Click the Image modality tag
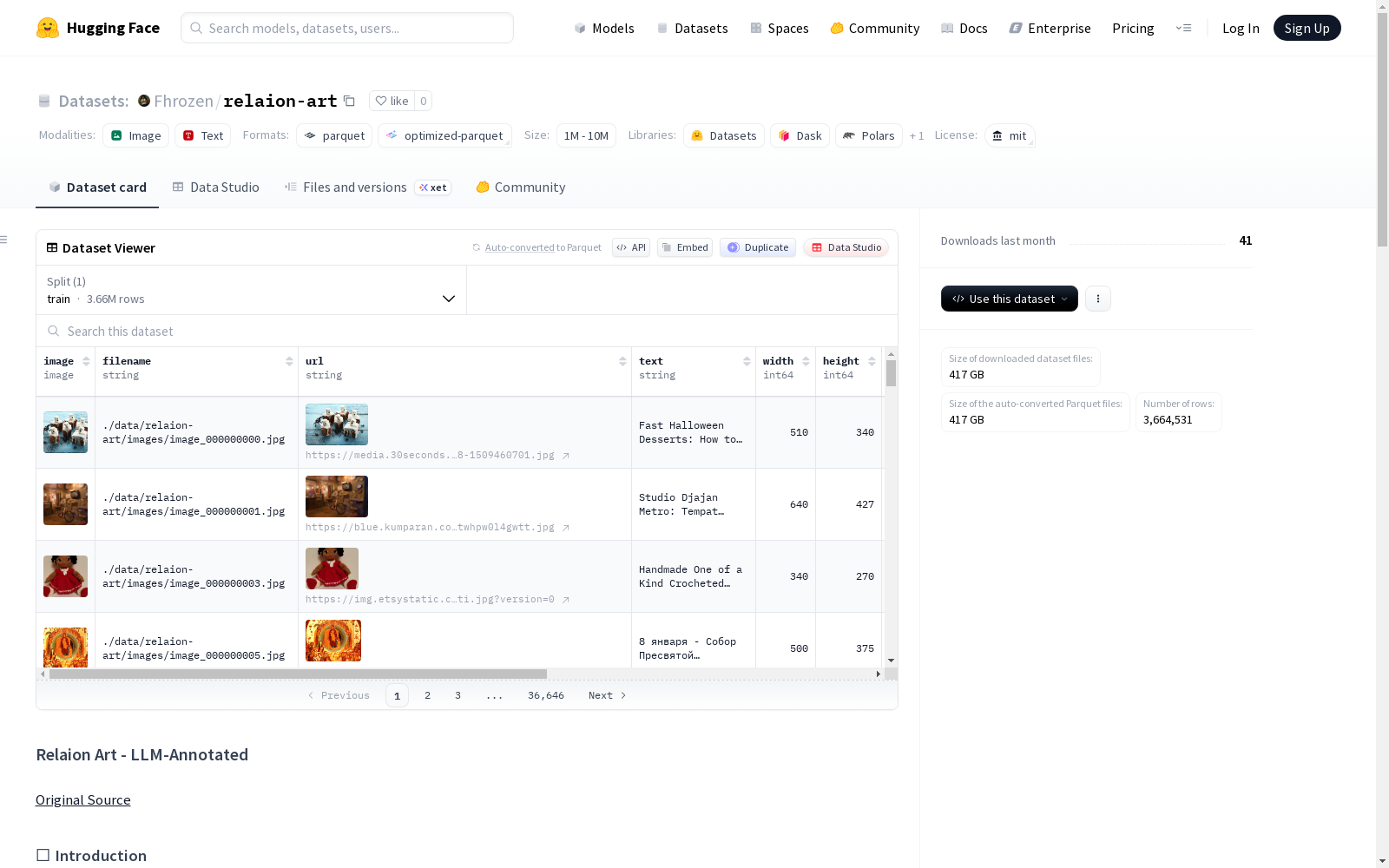 pyautogui.click(x=136, y=135)
